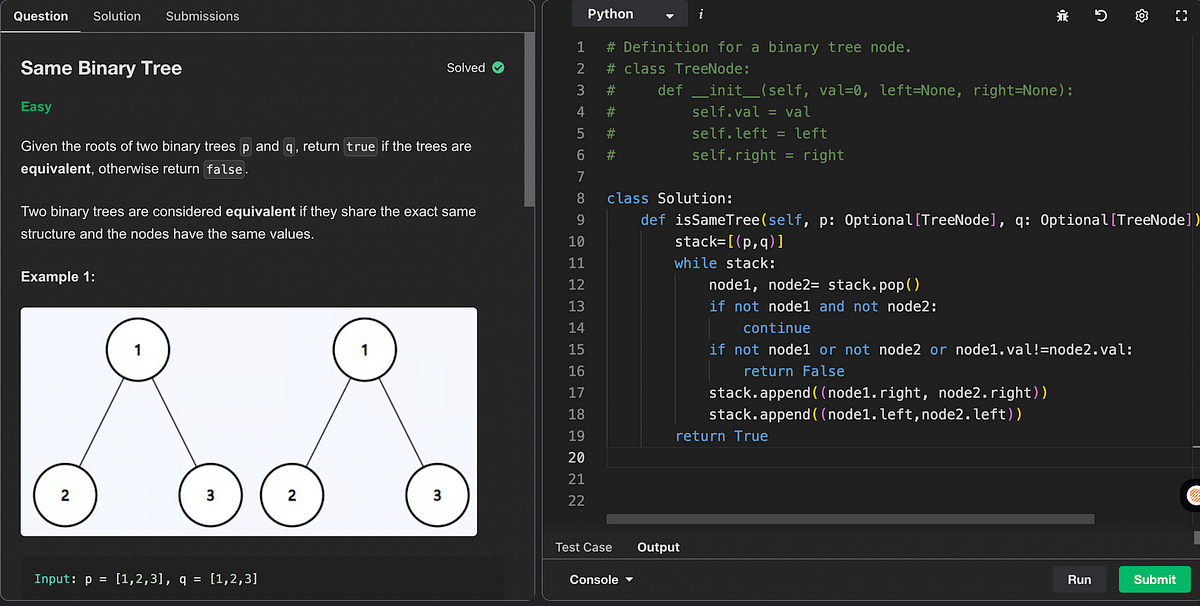Select the Question tab

(x=40, y=16)
